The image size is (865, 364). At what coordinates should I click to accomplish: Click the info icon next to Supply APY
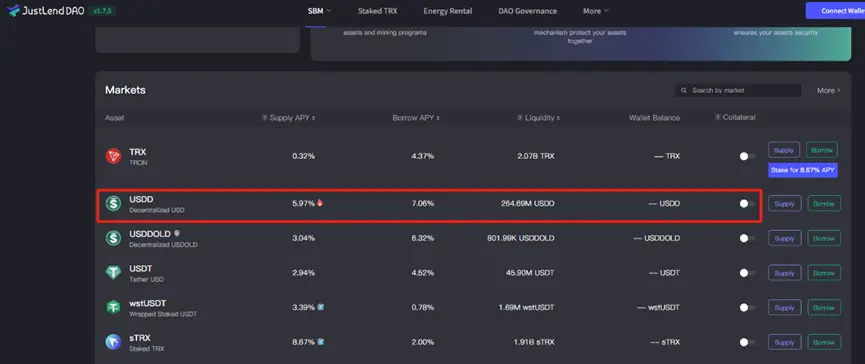[264, 118]
